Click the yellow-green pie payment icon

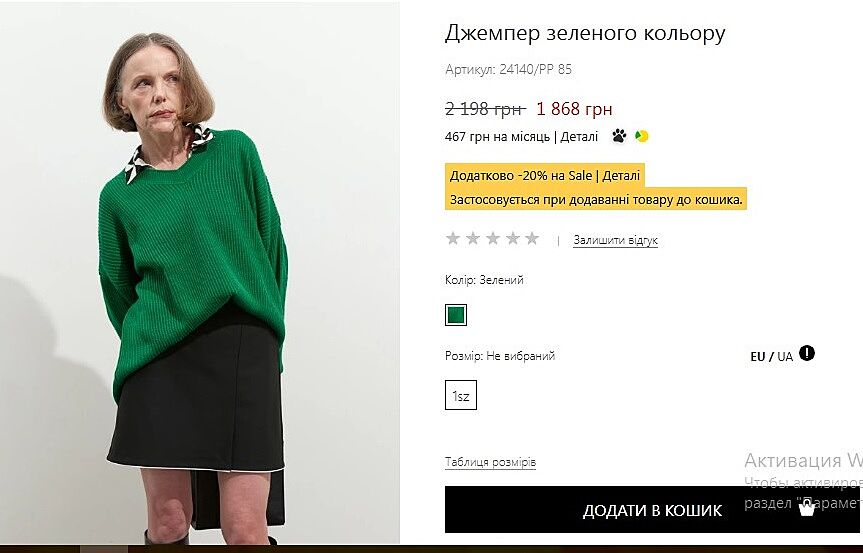click(x=642, y=136)
